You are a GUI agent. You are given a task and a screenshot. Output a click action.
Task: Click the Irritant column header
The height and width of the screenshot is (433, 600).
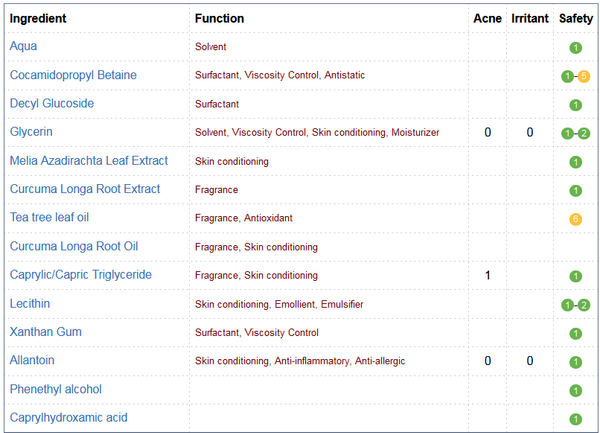pos(530,18)
